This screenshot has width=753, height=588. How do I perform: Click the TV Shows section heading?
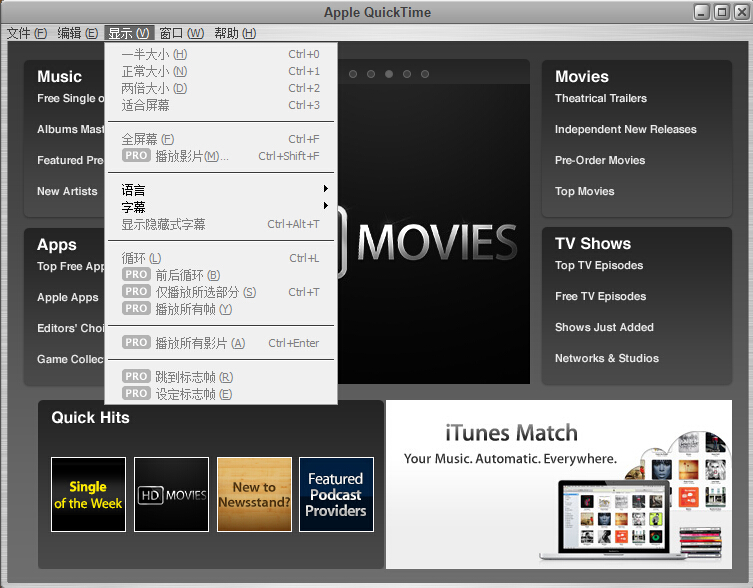pos(593,244)
